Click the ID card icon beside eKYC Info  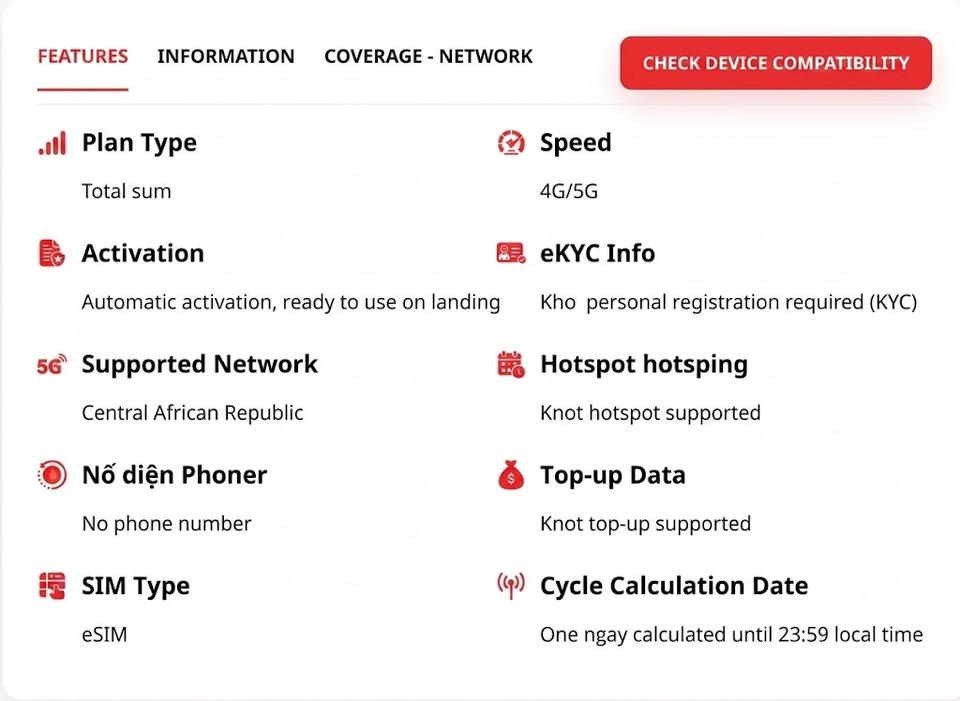[511, 253]
